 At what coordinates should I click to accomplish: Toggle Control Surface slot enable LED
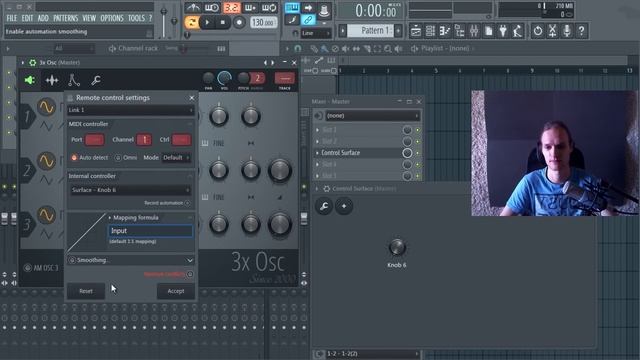point(418,153)
